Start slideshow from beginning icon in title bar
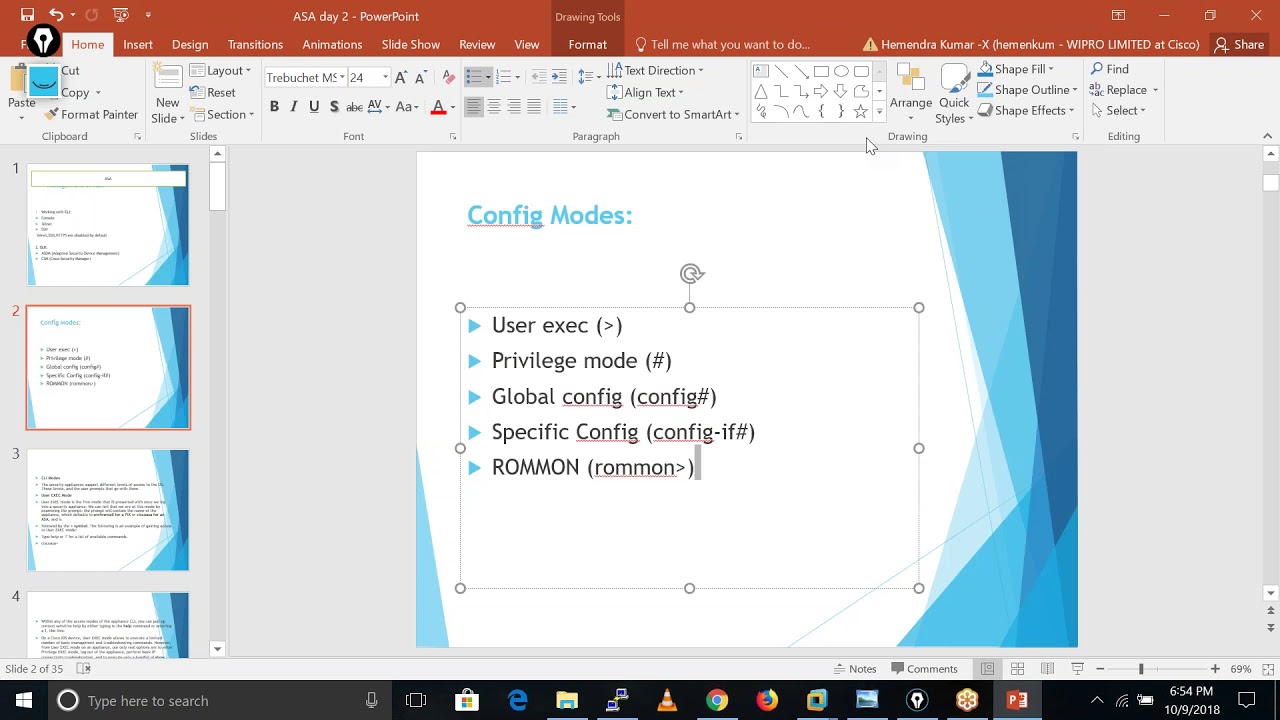1280x720 pixels. [121, 15]
